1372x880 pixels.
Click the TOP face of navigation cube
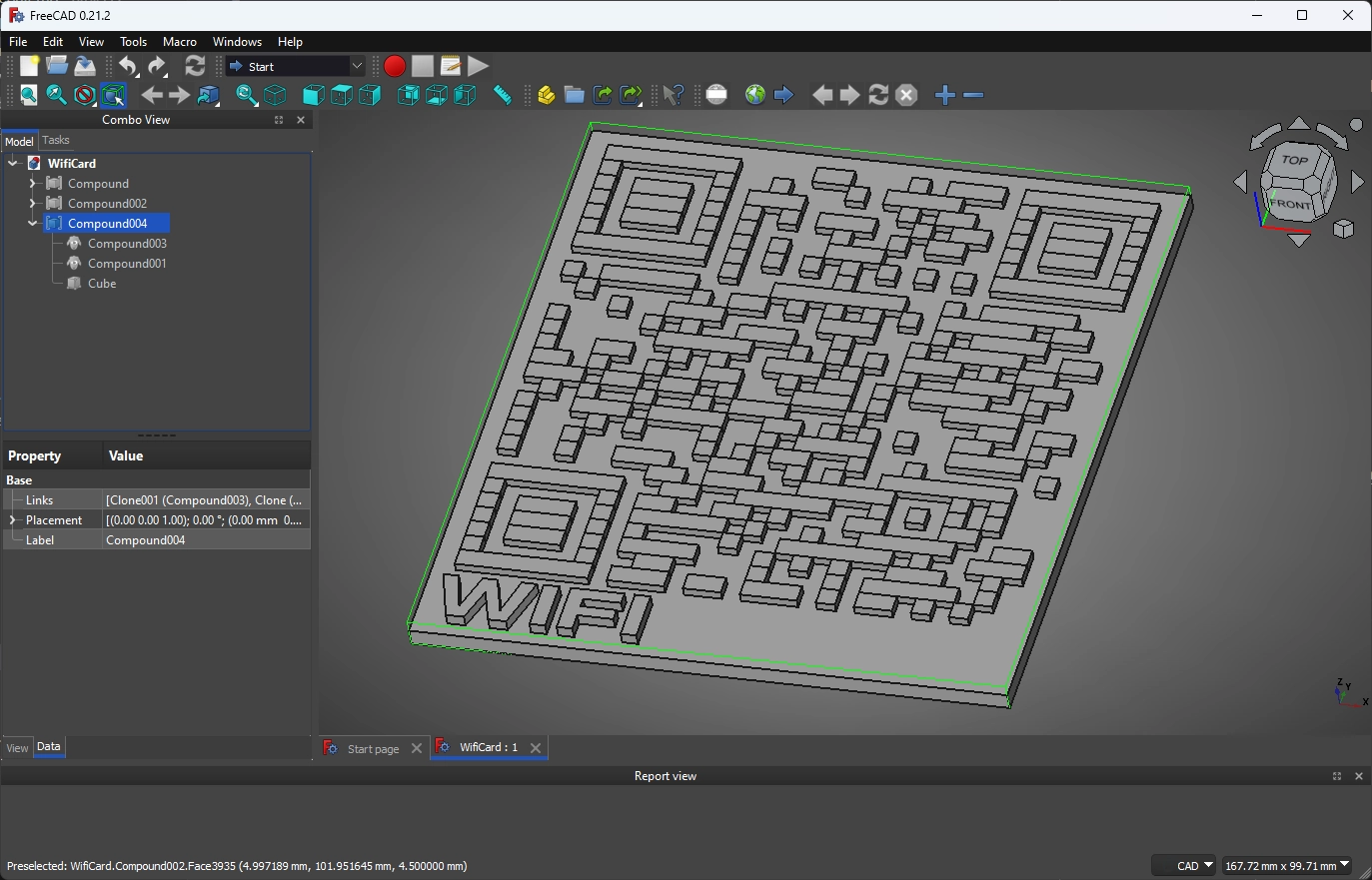point(1294,161)
